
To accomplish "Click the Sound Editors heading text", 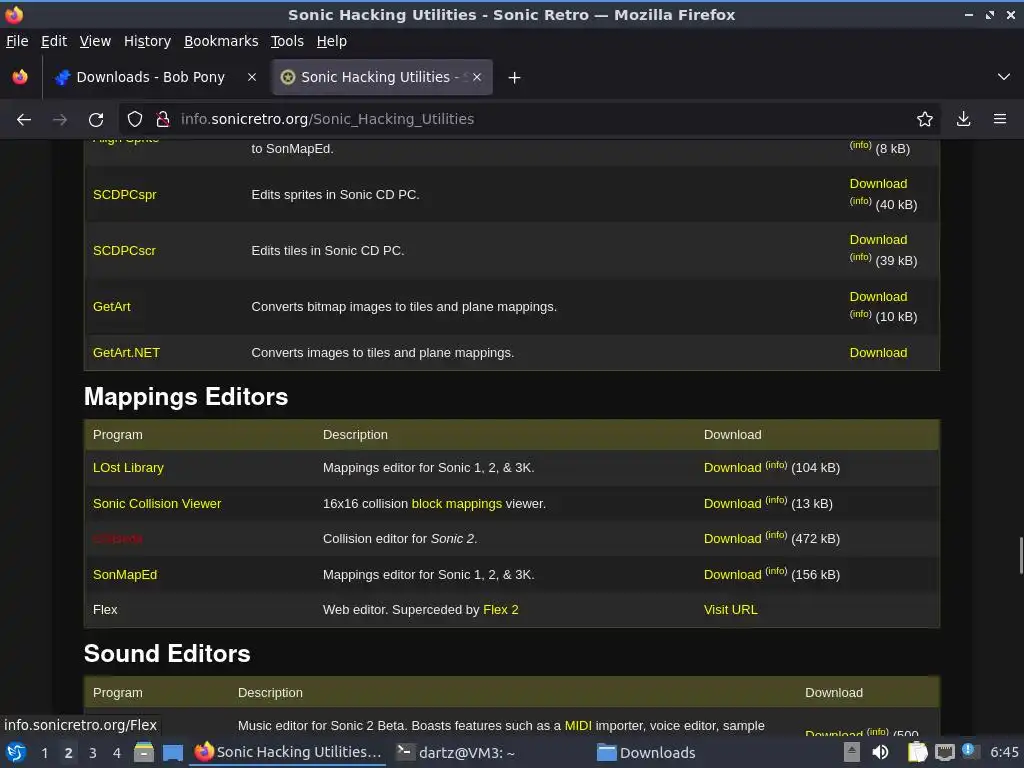I will tap(167, 654).
